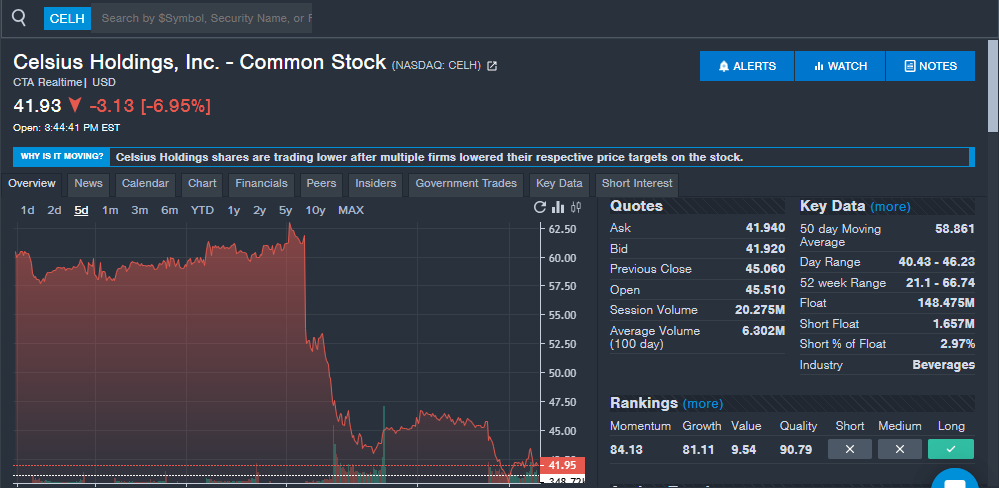The image size is (999, 488).
Task: Add CELH via the Watch button
Action: coord(840,66)
